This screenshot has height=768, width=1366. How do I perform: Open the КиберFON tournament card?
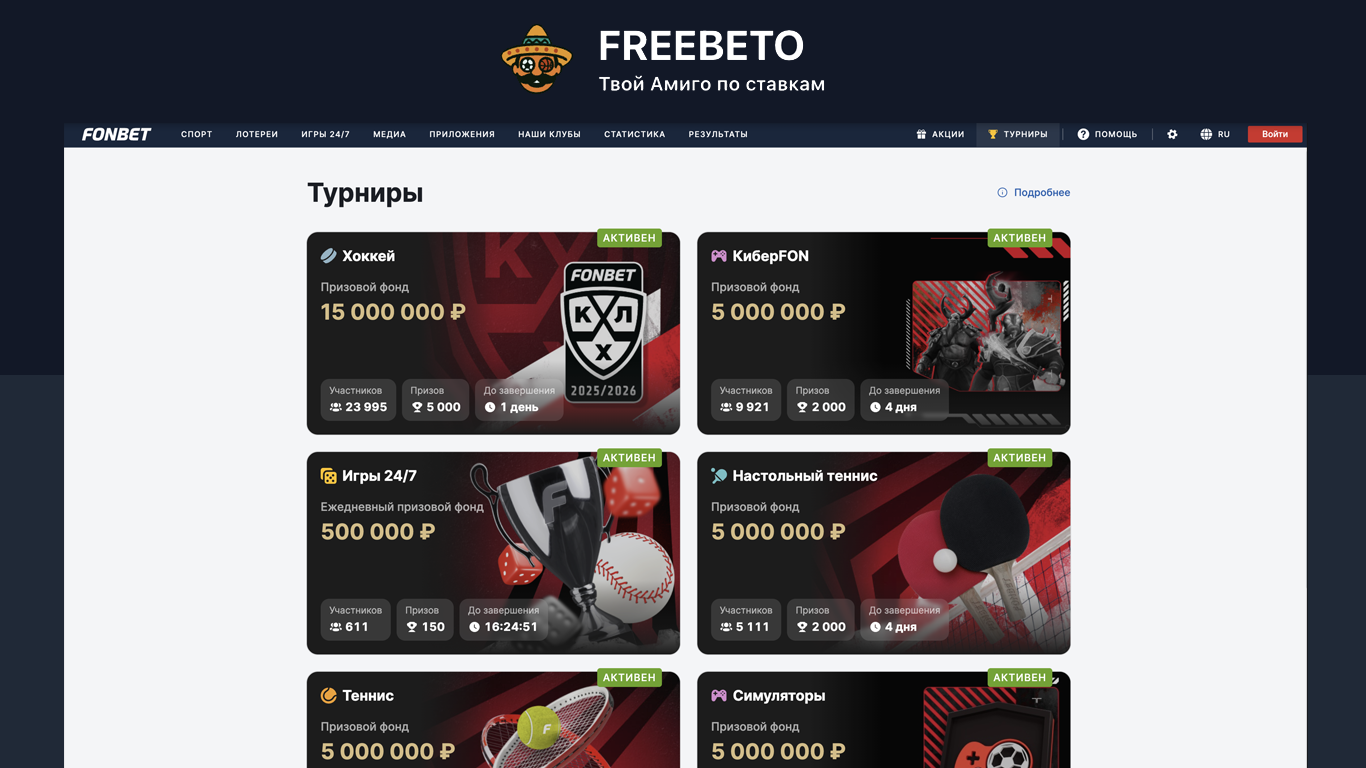coord(884,333)
